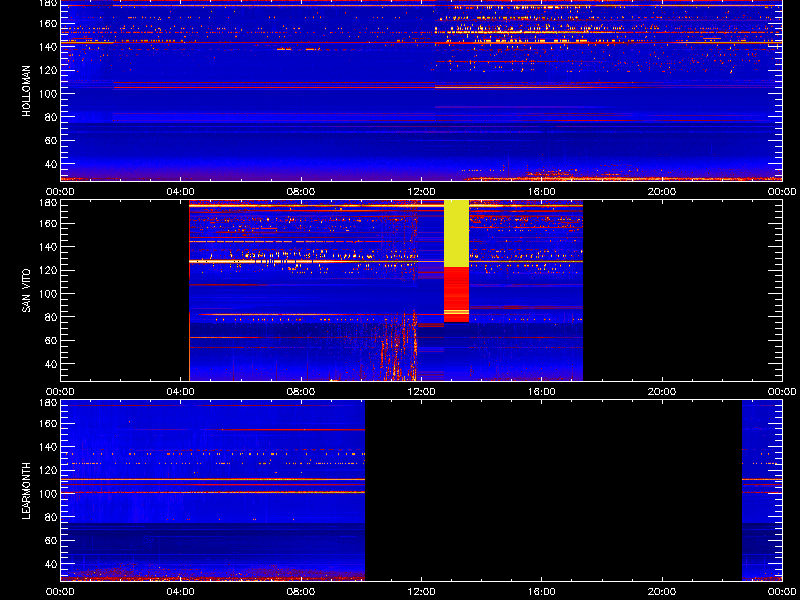Click the 04:00 time label under San Vito plot
800x600 pixels.
click(181, 392)
